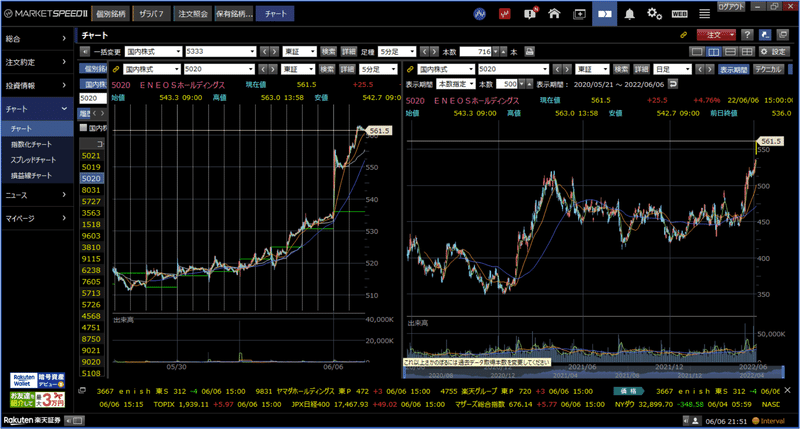This screenshot has height=429, width=800.
Task: Toggle the 表示期間 button in right chart
Action: click(x=734, y=69)
